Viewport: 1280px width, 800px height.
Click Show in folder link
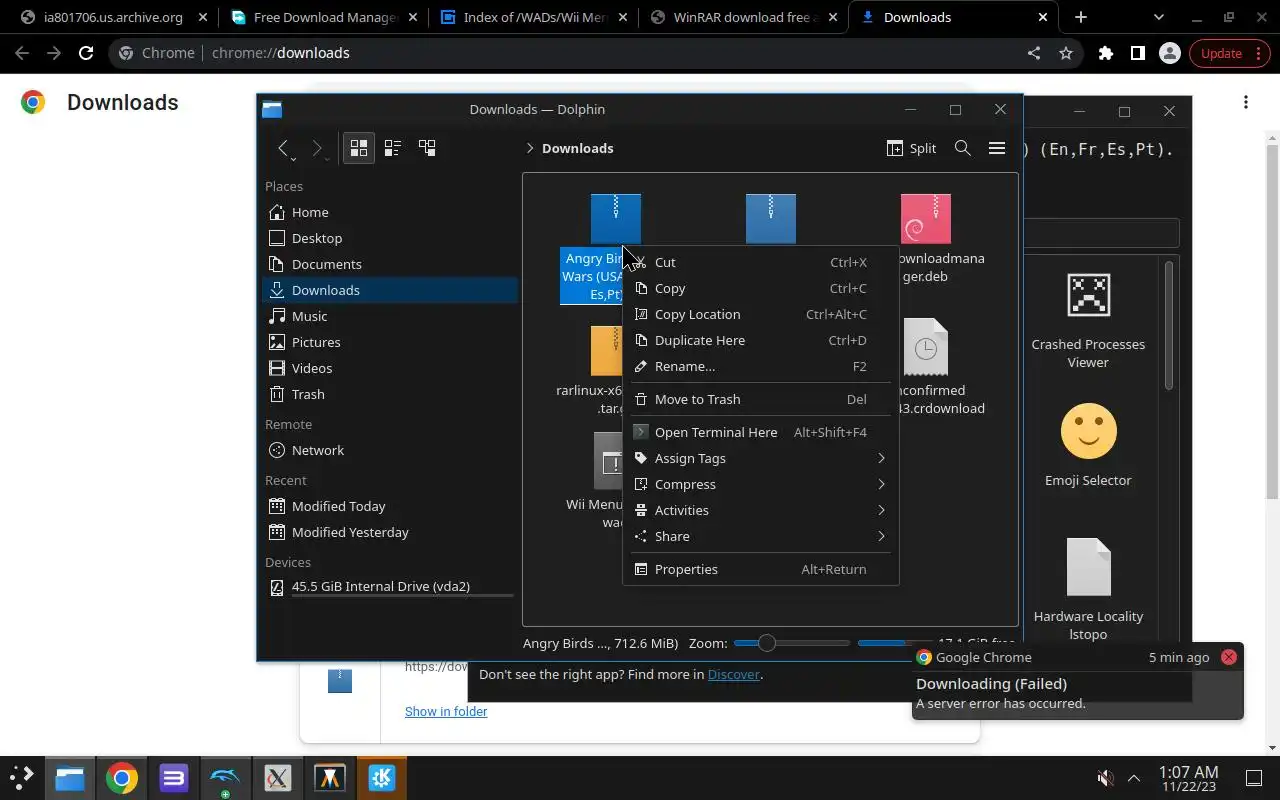tap(446, 711)
